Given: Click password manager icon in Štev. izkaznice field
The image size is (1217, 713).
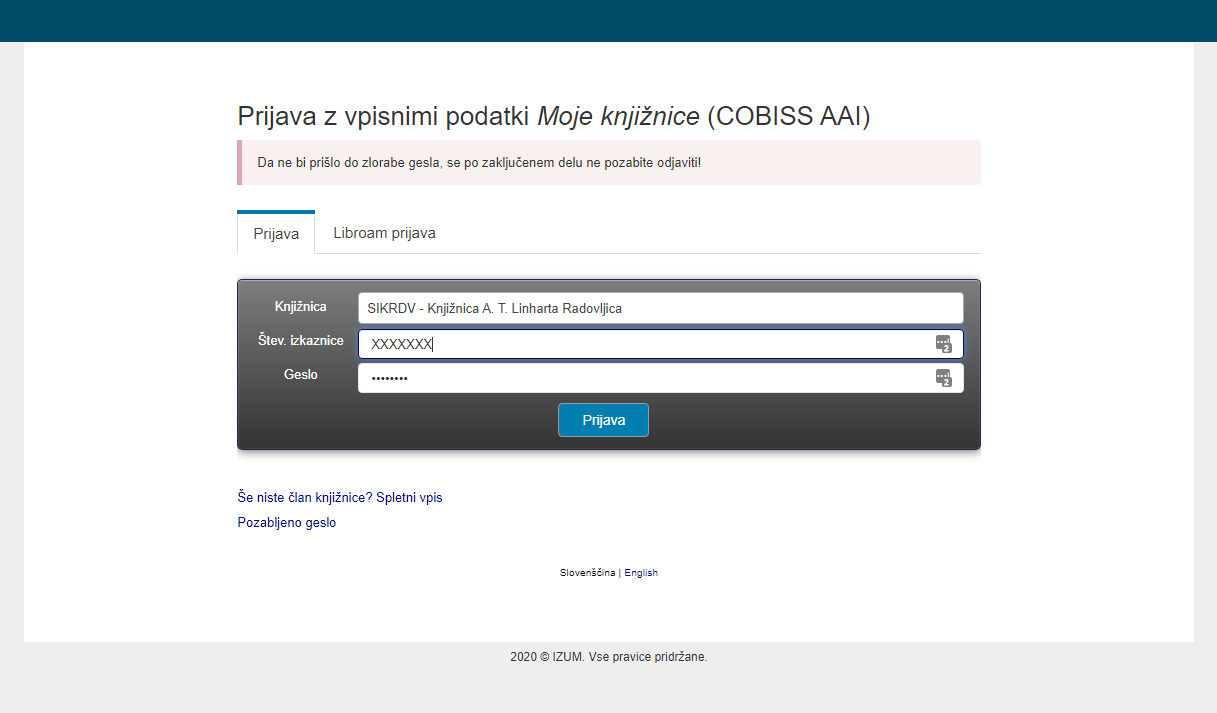Looking at the screenshot, I should (x=943, y=344).
